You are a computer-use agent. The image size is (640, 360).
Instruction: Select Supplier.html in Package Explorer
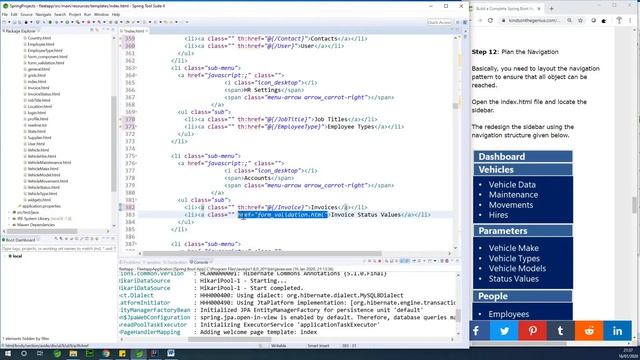pyautogui.click(x=39, y=138)
